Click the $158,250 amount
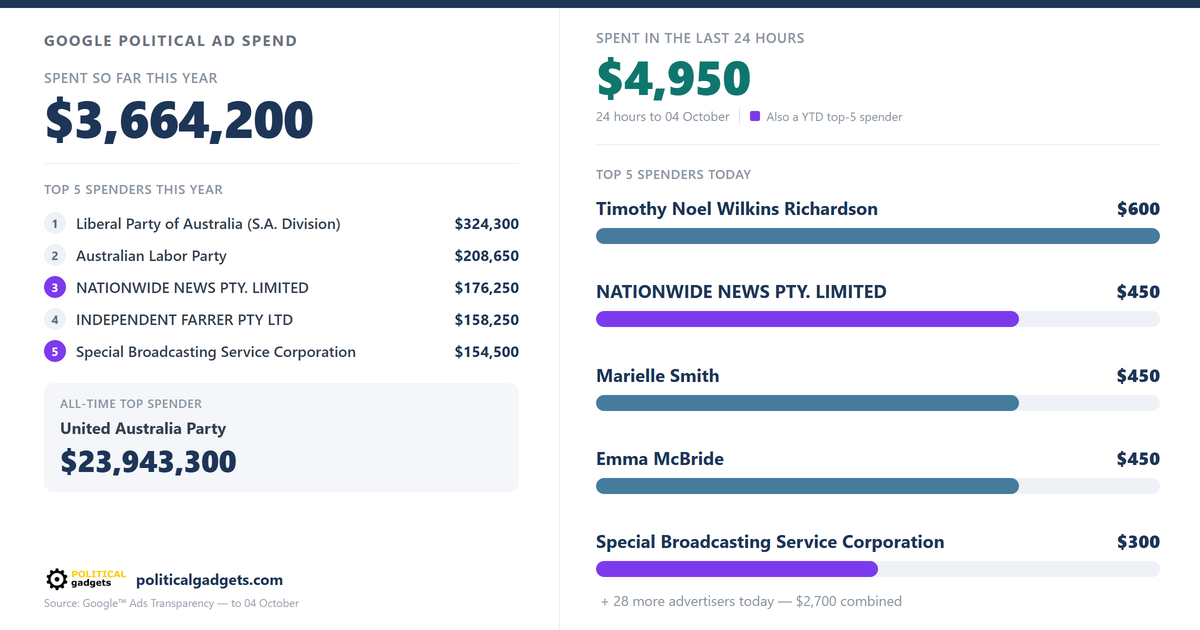This screenshot has width=1200, height=630. (x=487, y=320)
